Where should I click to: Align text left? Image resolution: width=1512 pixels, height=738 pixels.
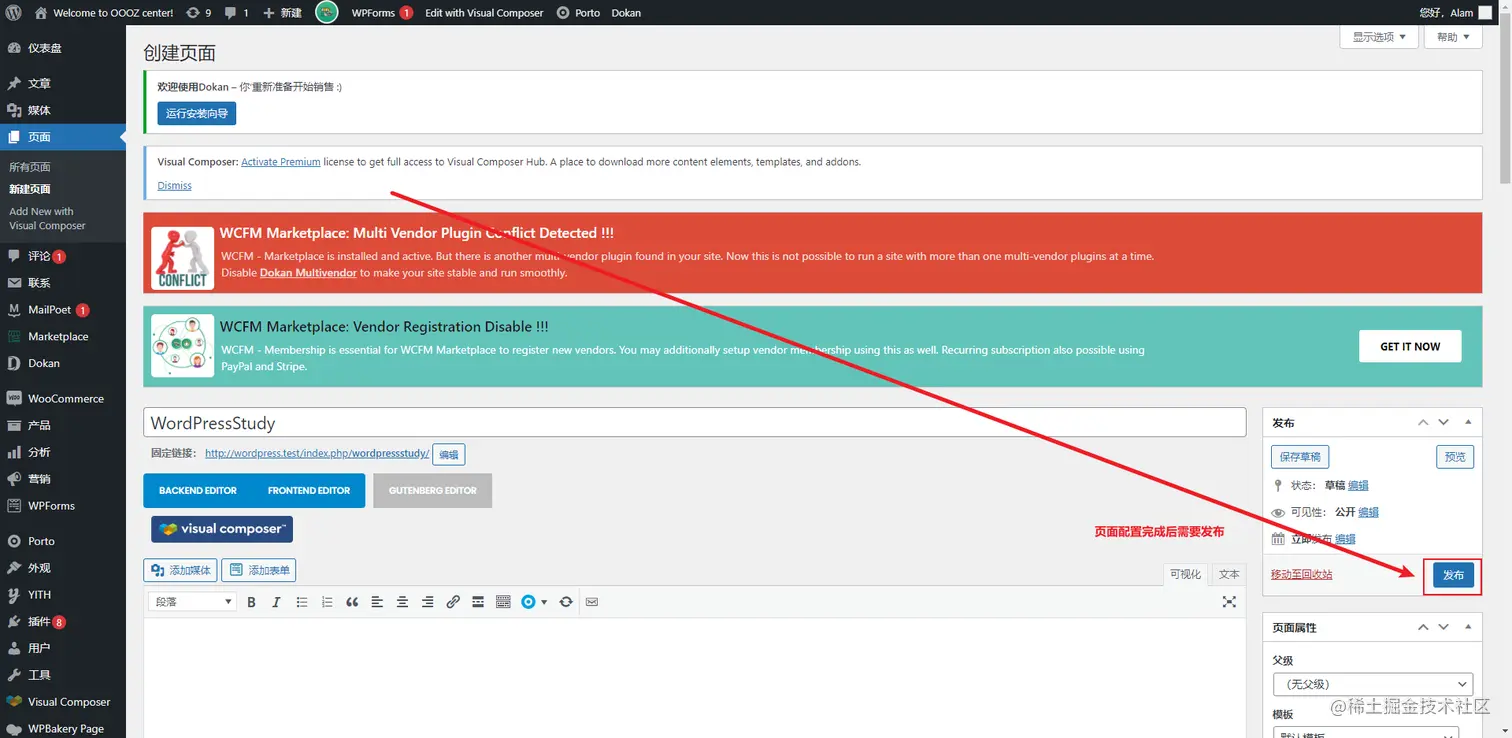coord(377,602)
